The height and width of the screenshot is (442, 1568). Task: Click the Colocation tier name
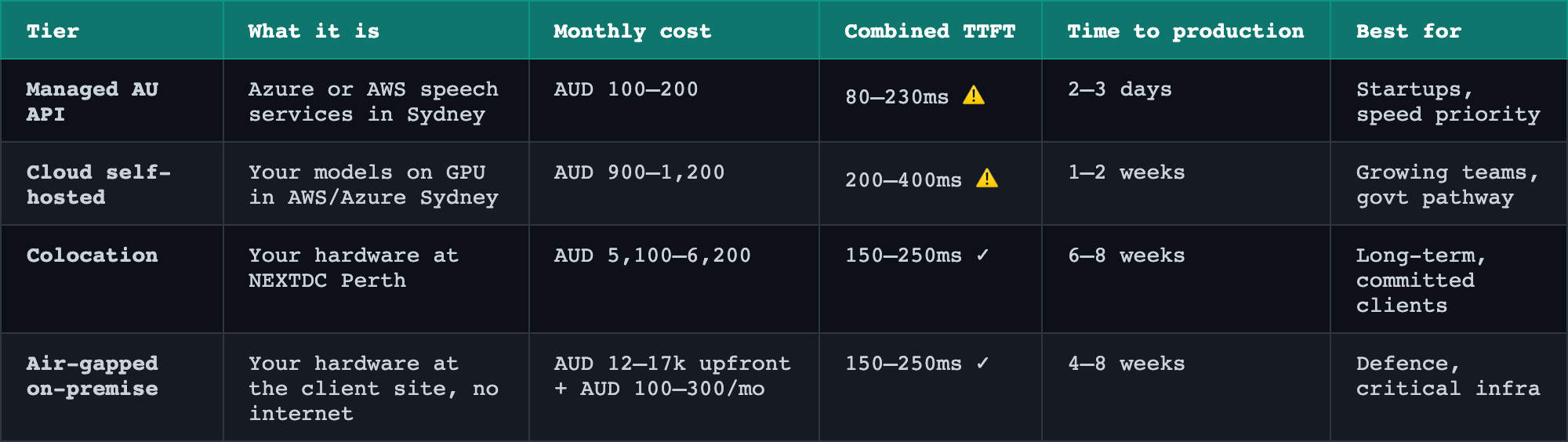pyautogui.click(x=93, y=255)
